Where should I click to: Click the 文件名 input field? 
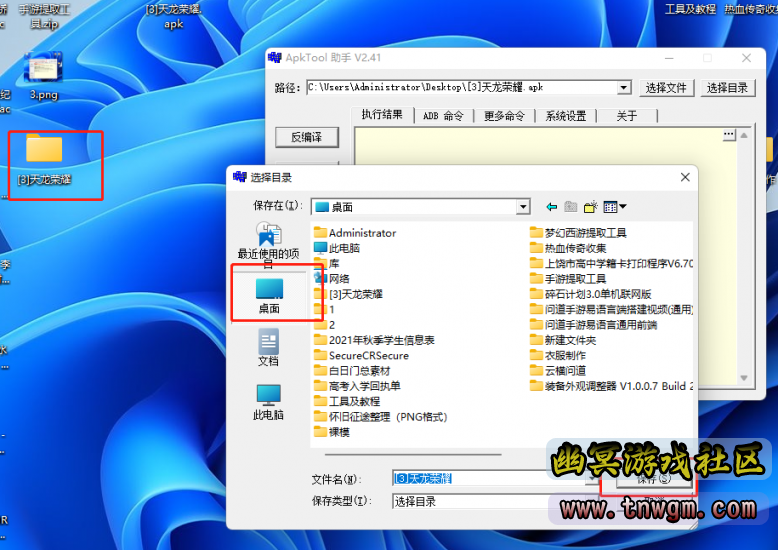[491, 479]
